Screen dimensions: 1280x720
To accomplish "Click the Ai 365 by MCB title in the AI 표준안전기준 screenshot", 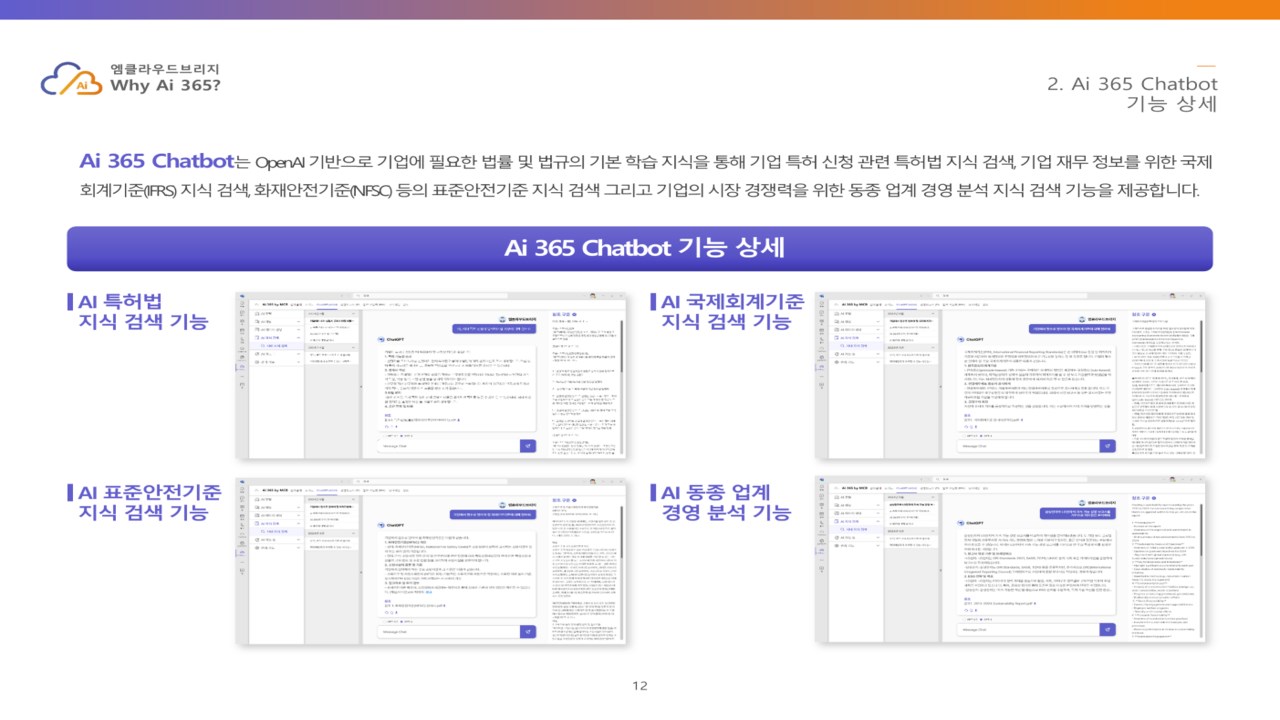I will pyautogui.click(x=275, y=490).
